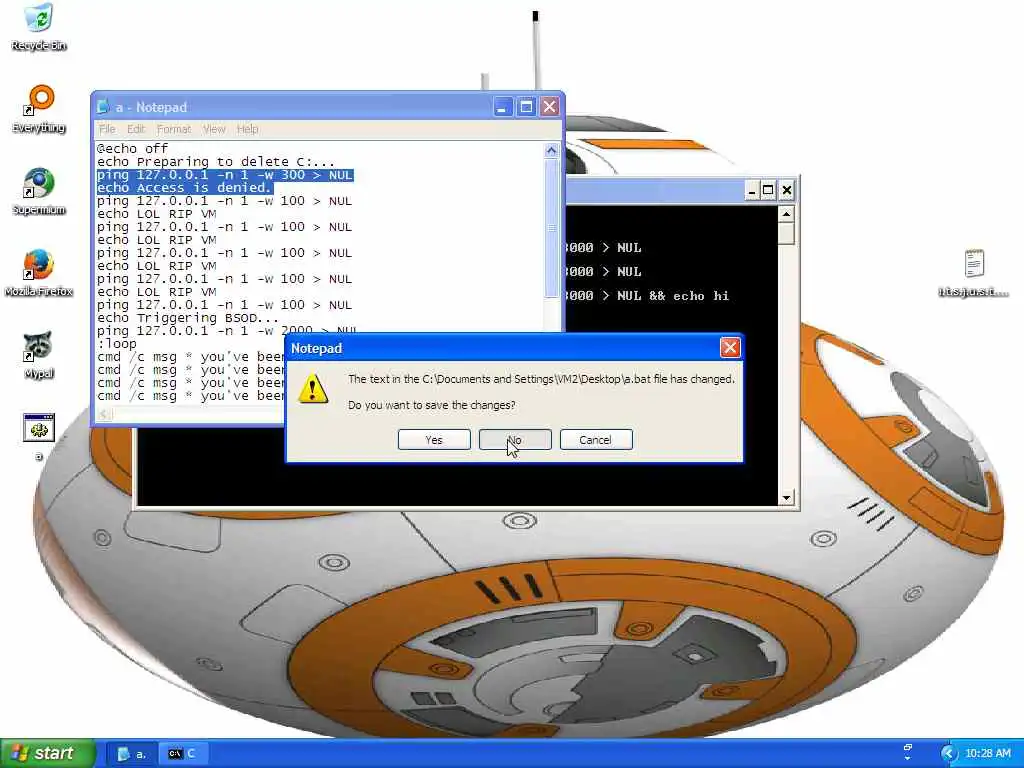This screenshot has width=1024, height=768.
Task: Click the 10:28 AM taskbar clock
Action: [987, 754]
